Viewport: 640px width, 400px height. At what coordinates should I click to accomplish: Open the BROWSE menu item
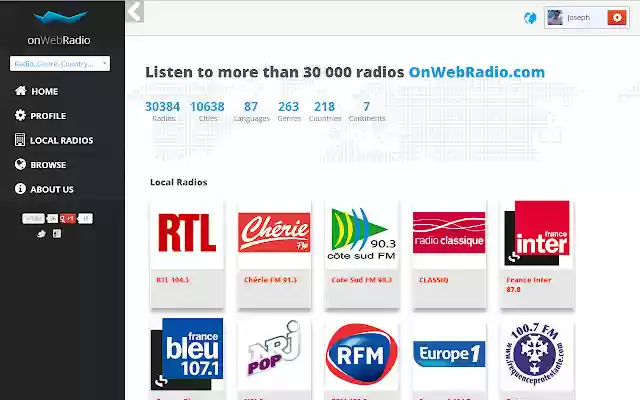point(48,165)
